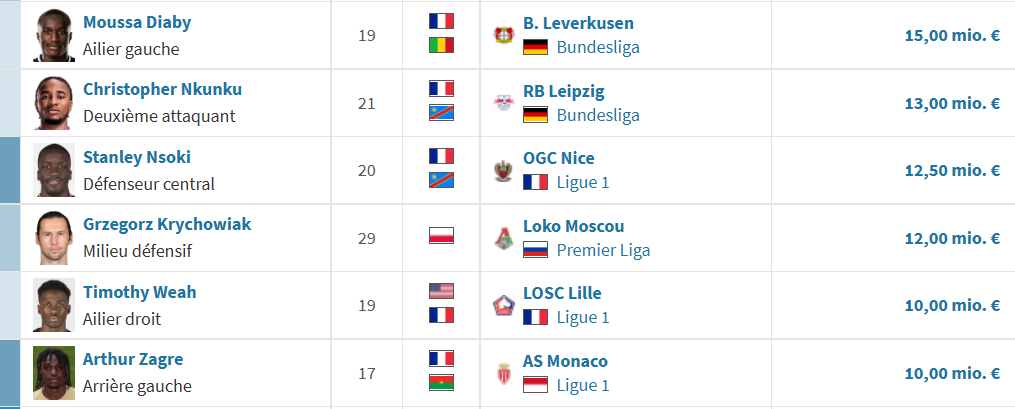The image size is (1015, 409).
Task: Open Moussa Diaby's player profile
Action: click(x=137, y=22)
